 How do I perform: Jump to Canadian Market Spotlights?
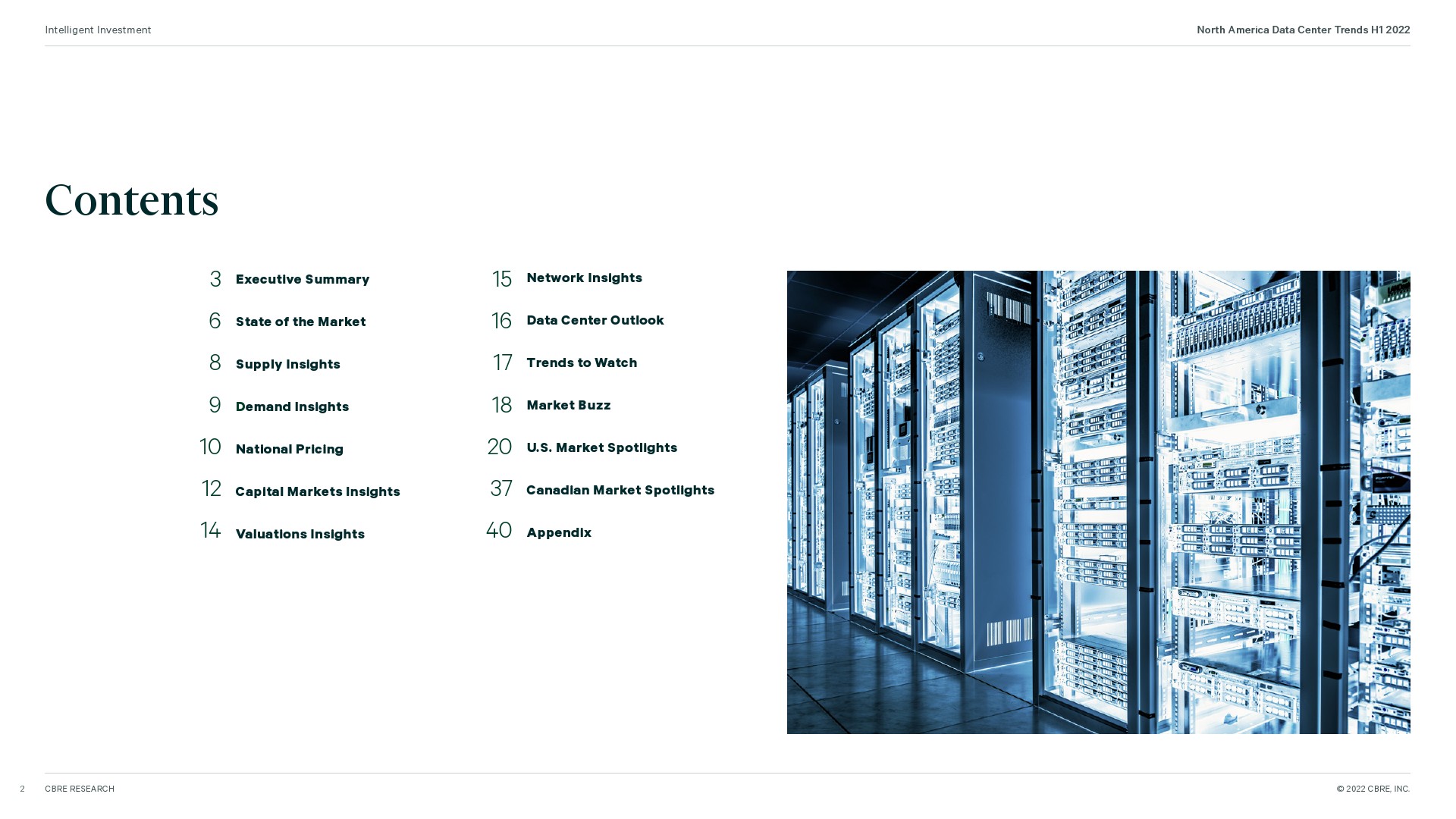(620, 490)
